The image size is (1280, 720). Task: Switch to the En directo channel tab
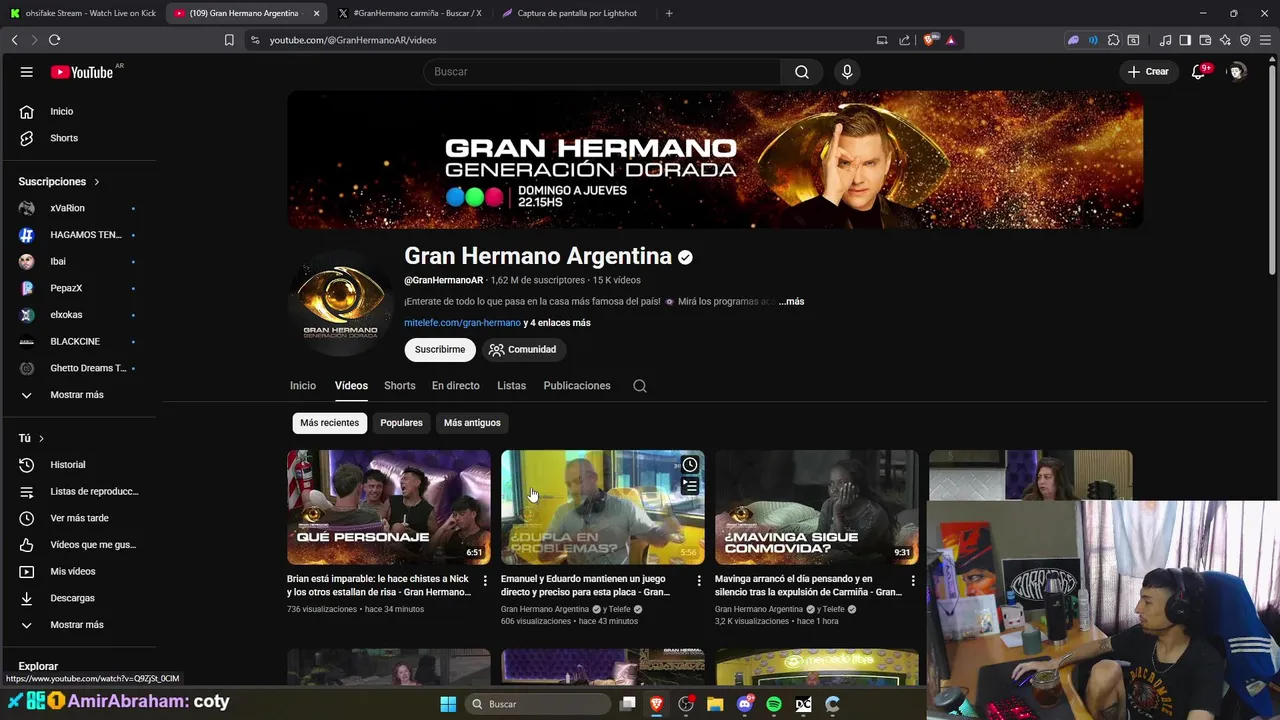click(456, 386)
